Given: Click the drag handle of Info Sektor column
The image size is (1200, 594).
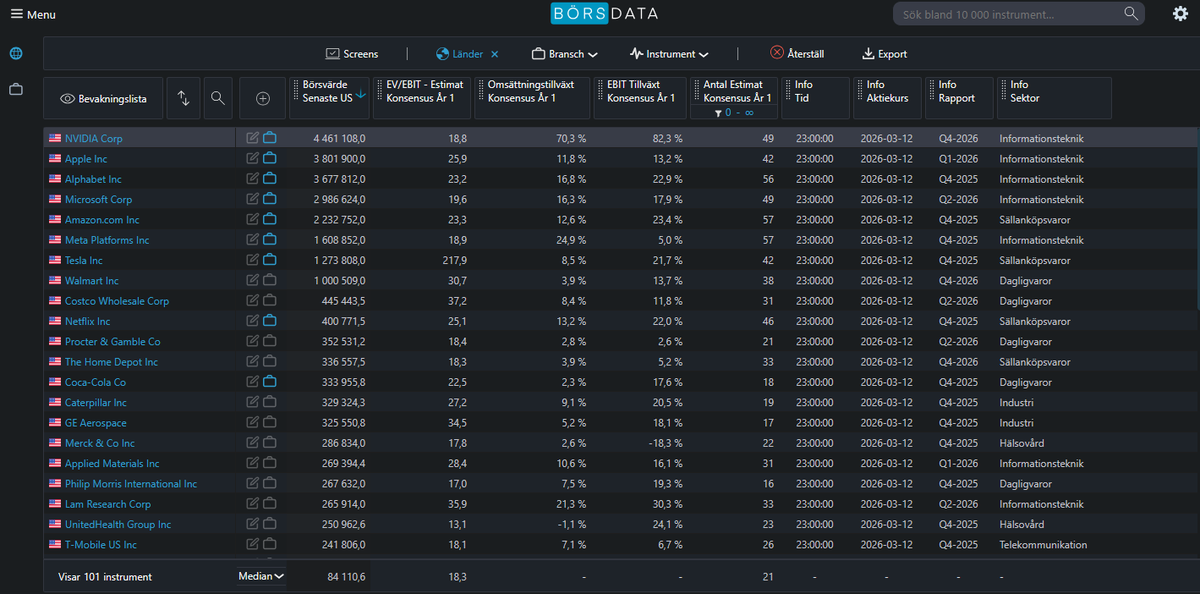Looking at the screenshot, I should (1004, 91).
